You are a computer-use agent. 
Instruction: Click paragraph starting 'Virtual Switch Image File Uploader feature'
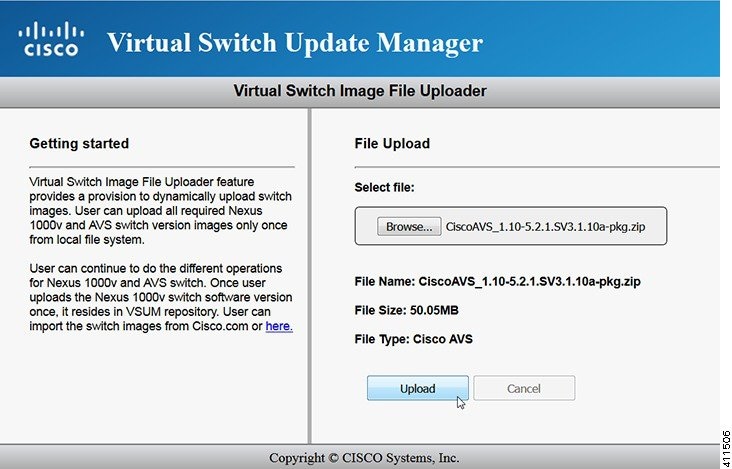tap(161, 211)
